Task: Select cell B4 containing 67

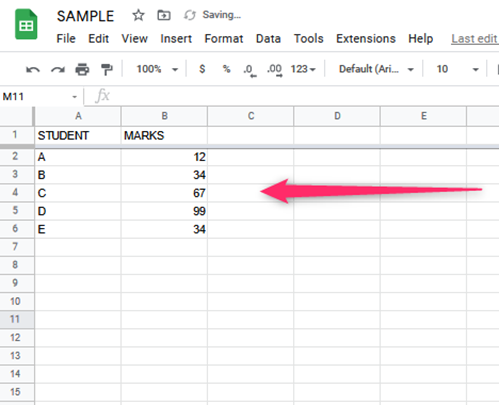Action: point(164,193)
